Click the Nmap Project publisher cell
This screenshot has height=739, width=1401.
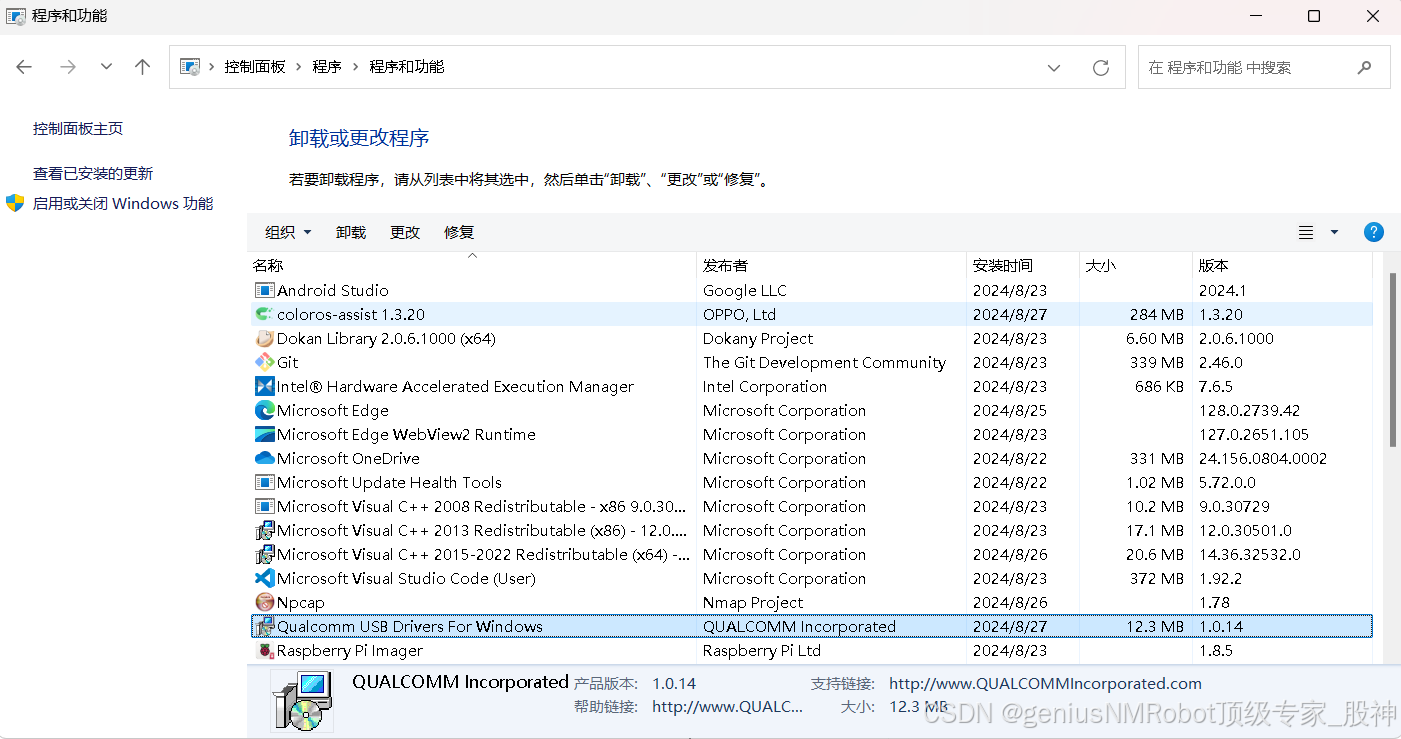[x=753, y=602]
